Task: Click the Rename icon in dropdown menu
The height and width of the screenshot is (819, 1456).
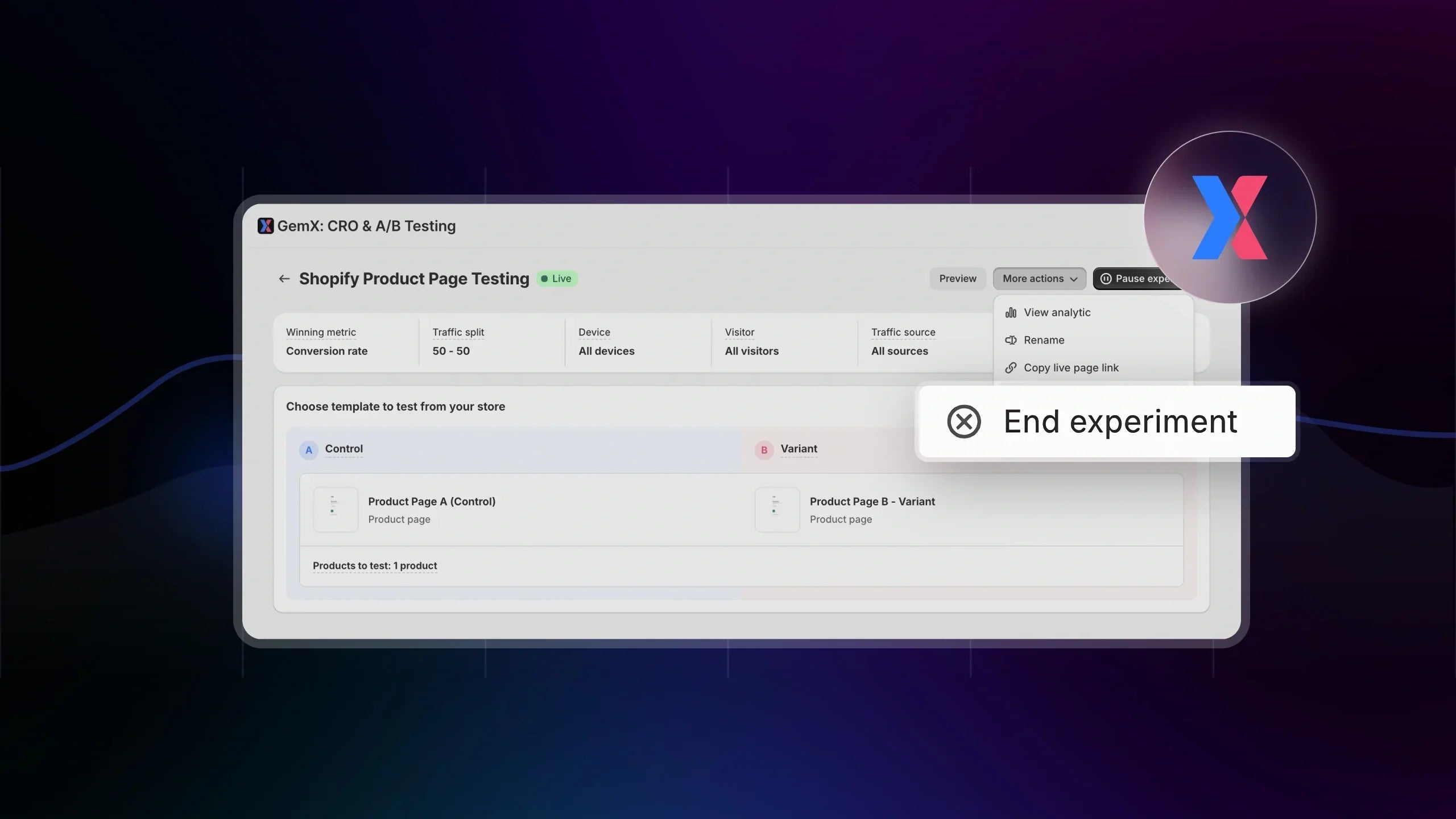Action: (x=1011, y=340)
